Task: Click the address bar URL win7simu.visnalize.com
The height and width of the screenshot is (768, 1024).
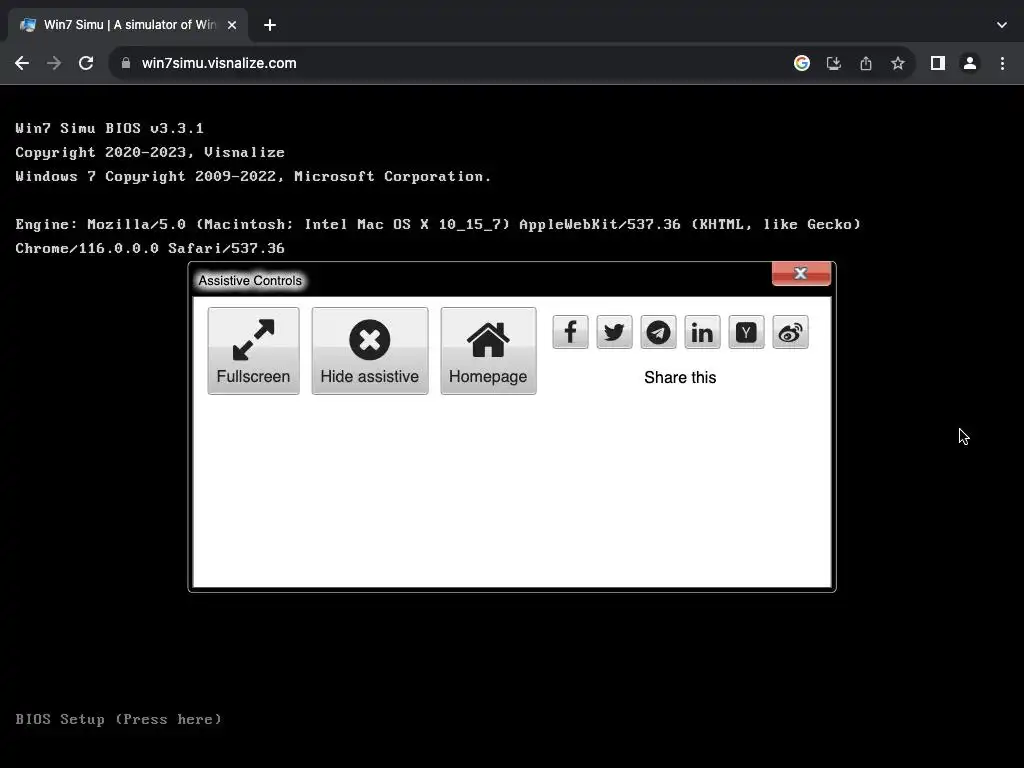Action: pyautogui.click(x=219, y=63)
